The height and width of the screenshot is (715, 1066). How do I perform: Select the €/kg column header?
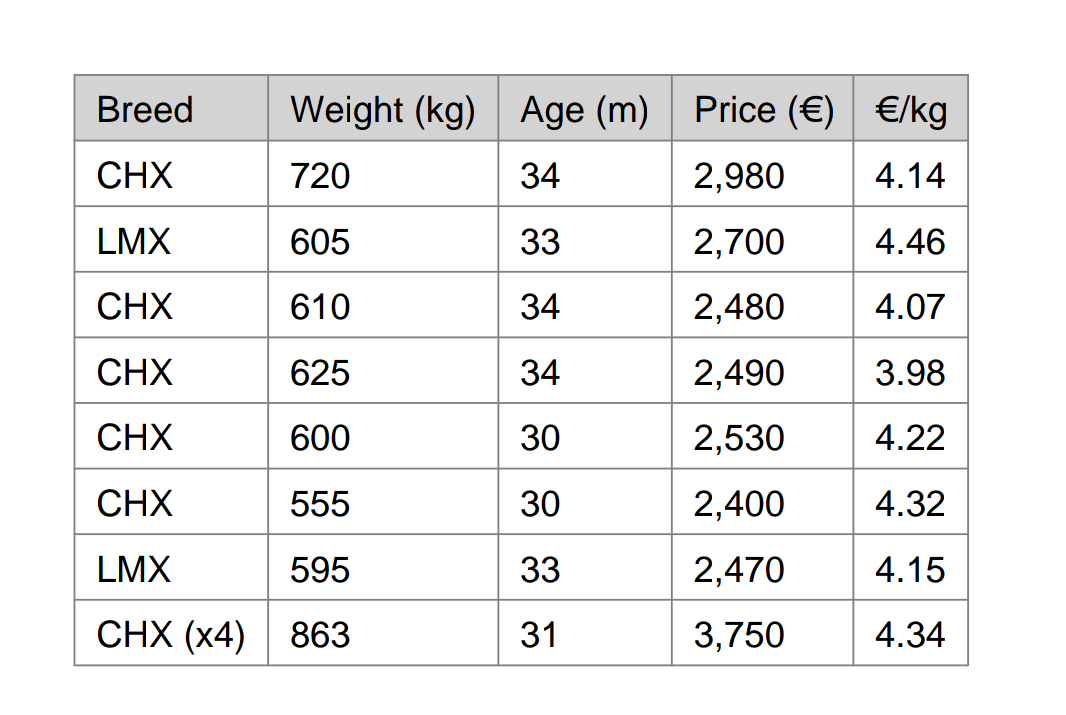pyautogui.click(x=910, y=109)
